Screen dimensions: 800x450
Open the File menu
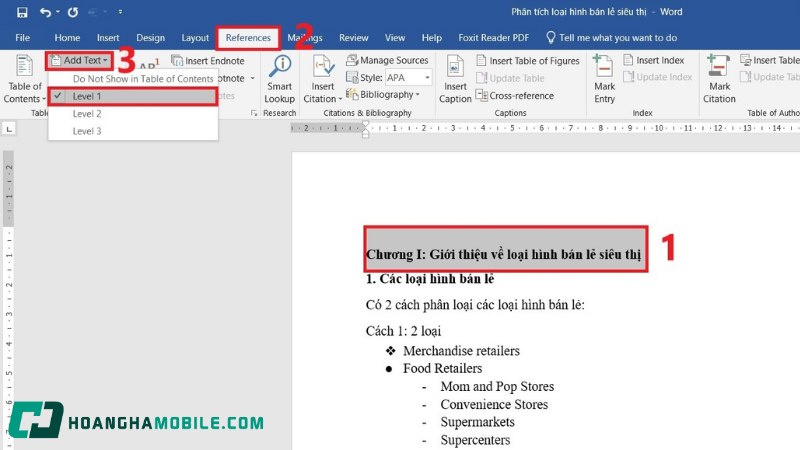[x=22, y=38]
